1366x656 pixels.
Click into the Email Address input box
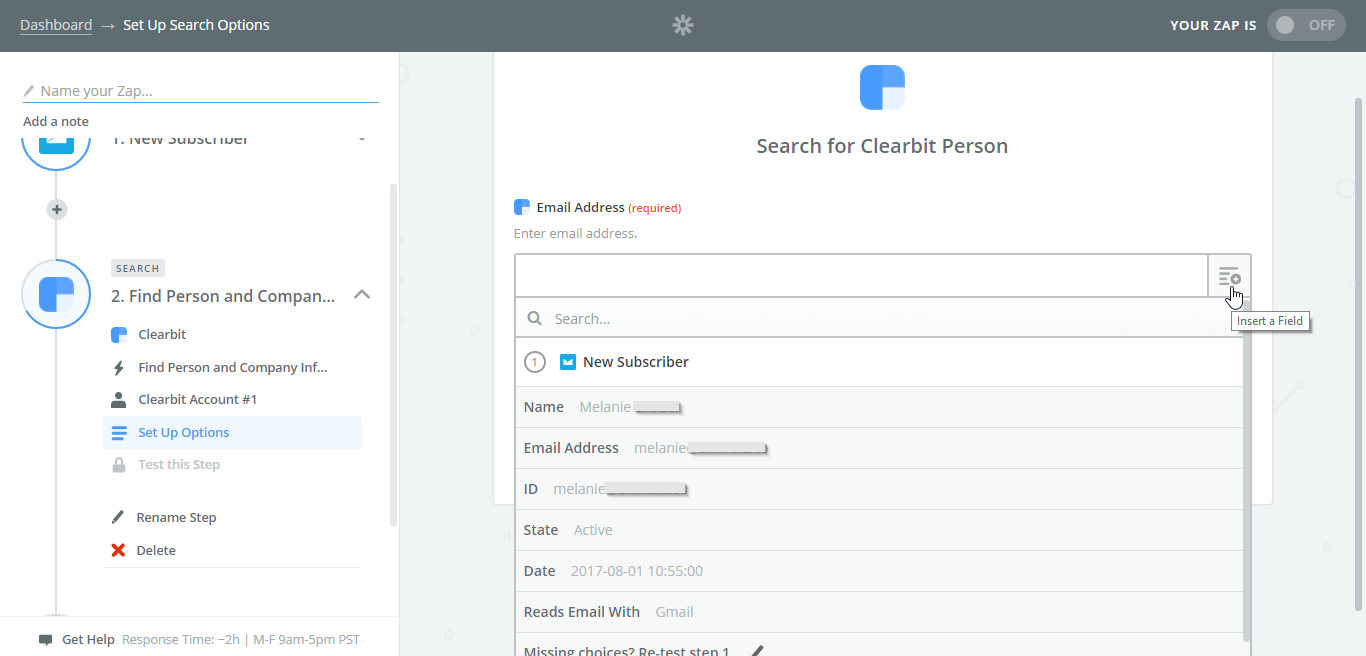[862, 276]
